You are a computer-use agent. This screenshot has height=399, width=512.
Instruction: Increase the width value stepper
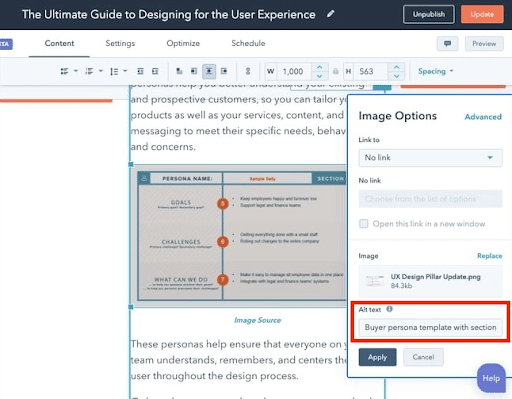tap(319, 67)
